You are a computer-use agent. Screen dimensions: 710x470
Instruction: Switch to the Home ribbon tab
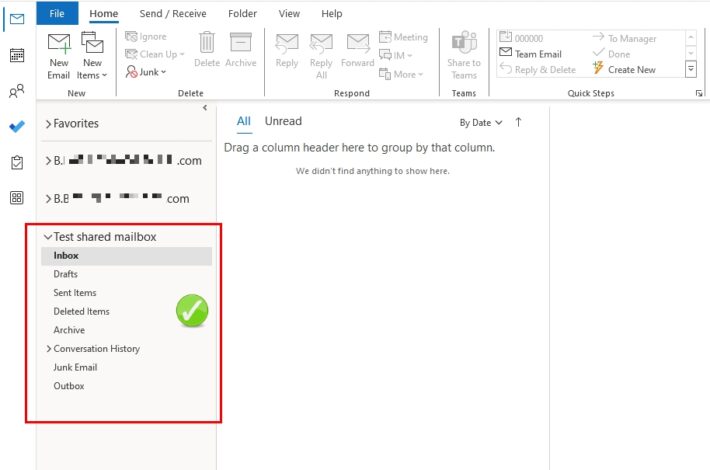coord(104,14)
